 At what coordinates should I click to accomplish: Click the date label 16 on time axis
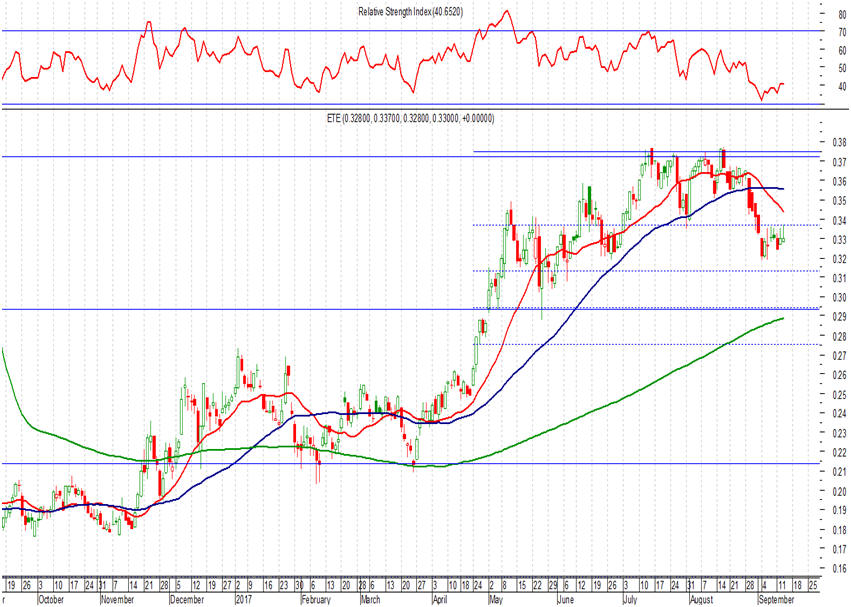[268, 586]
